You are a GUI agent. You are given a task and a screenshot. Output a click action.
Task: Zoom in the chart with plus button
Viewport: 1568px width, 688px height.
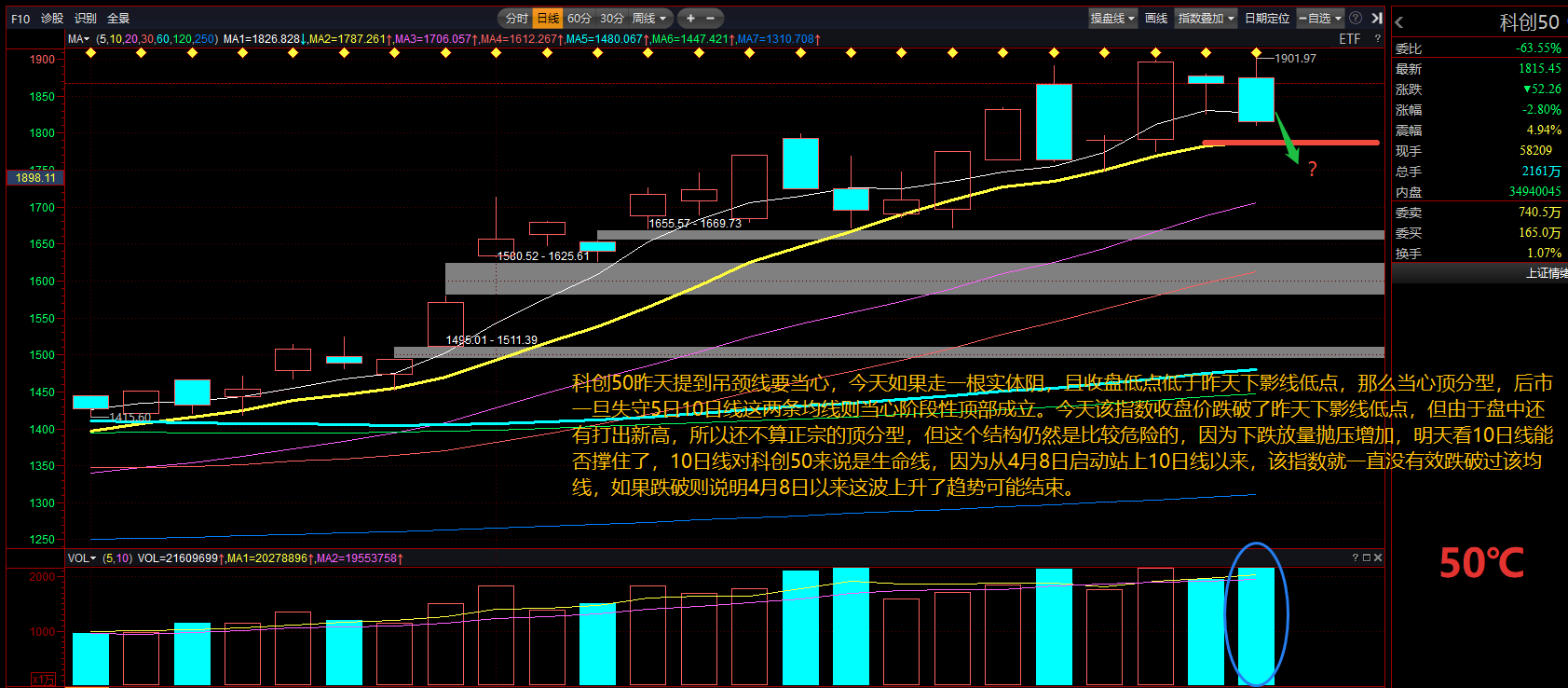point(690,19)
